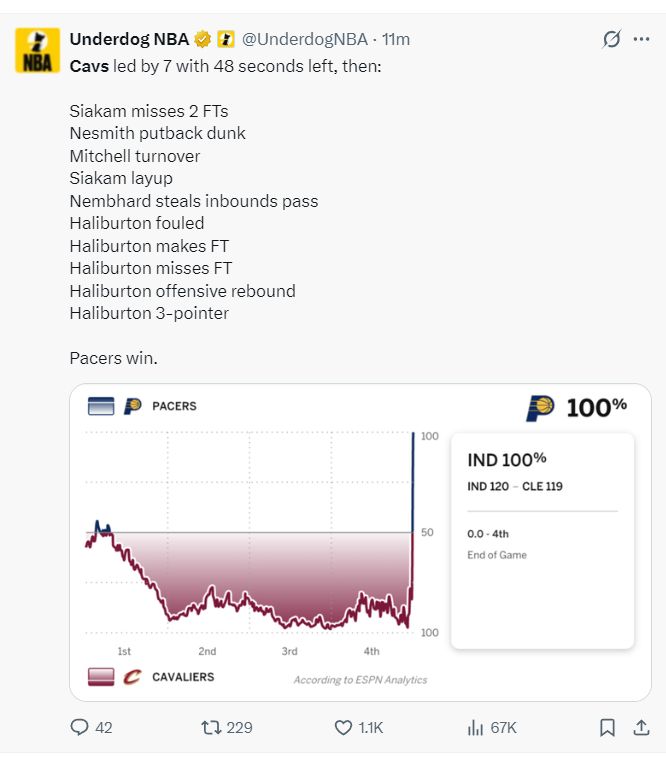View post analytics bar chart icon
The image size is (666, 758).
pyautogui.click(x=476, y=727)
